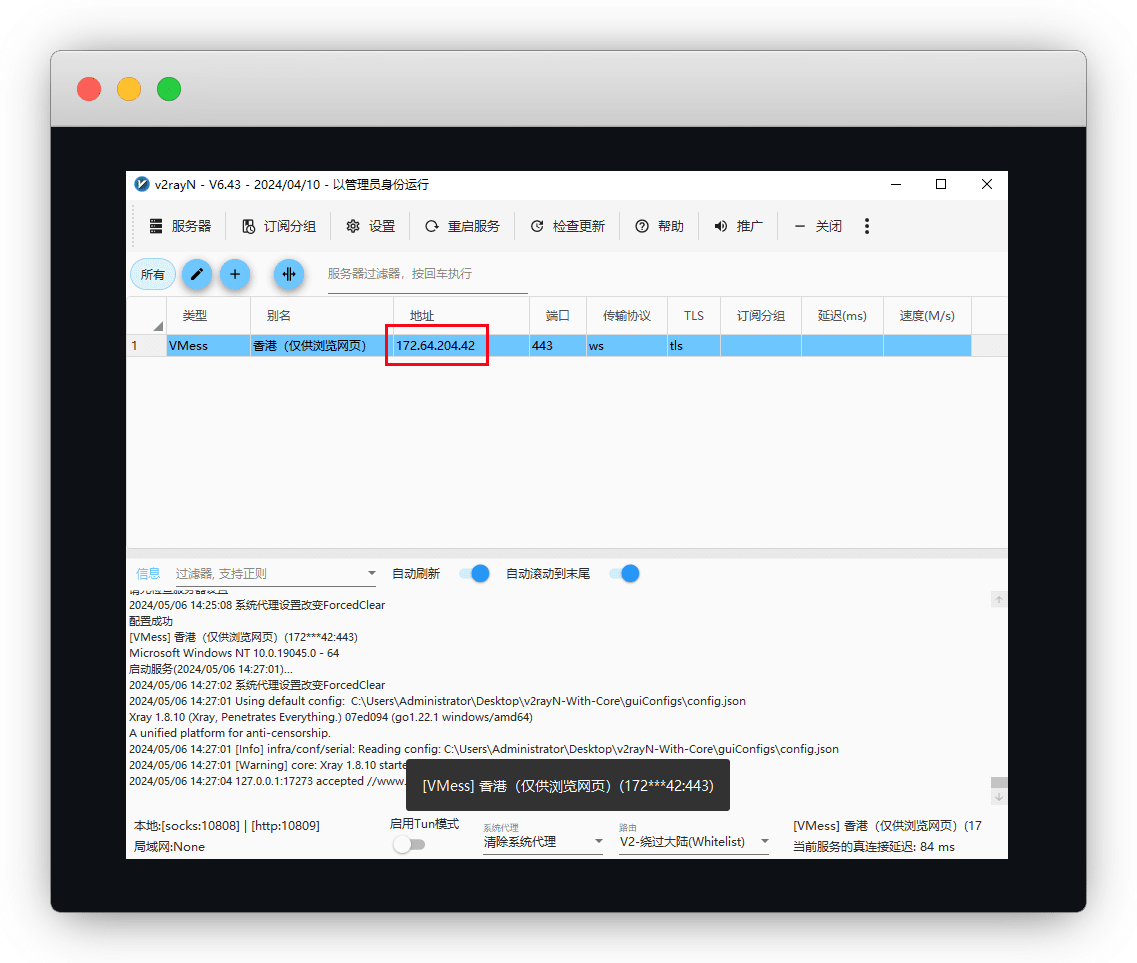Open the 路由 dropdown showing V2-绕过大陆(Whitelist)
Screen dimensions: 1137x963
pyautogui.click(x=694, y=842)
